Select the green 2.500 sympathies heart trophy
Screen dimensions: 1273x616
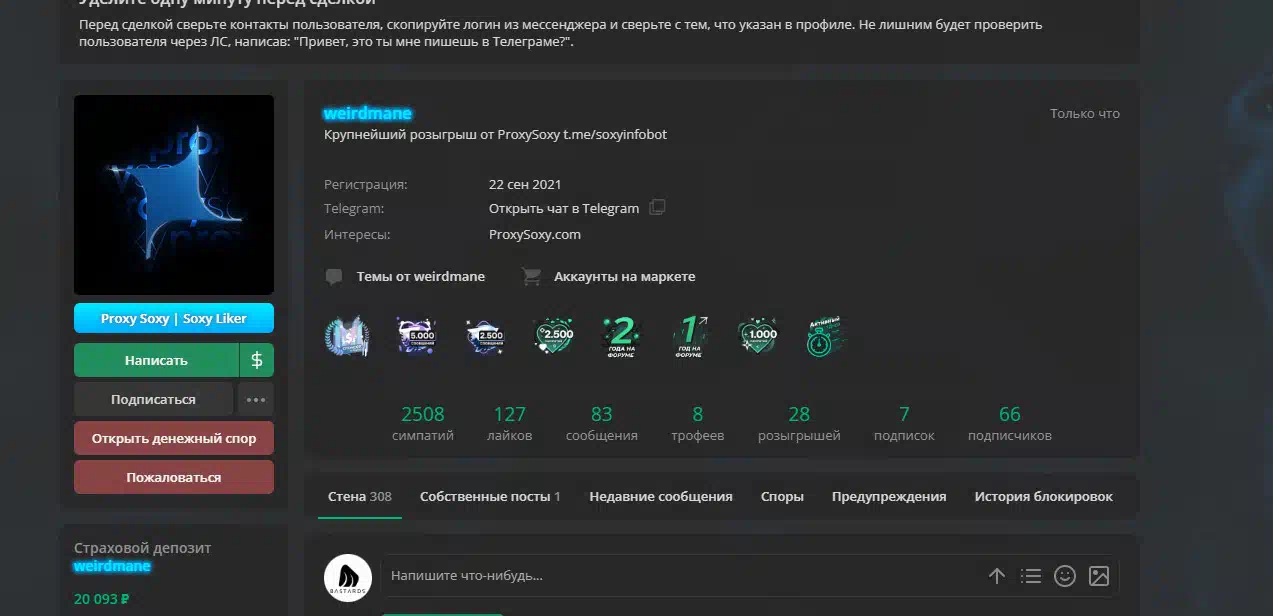click(554, 336)
